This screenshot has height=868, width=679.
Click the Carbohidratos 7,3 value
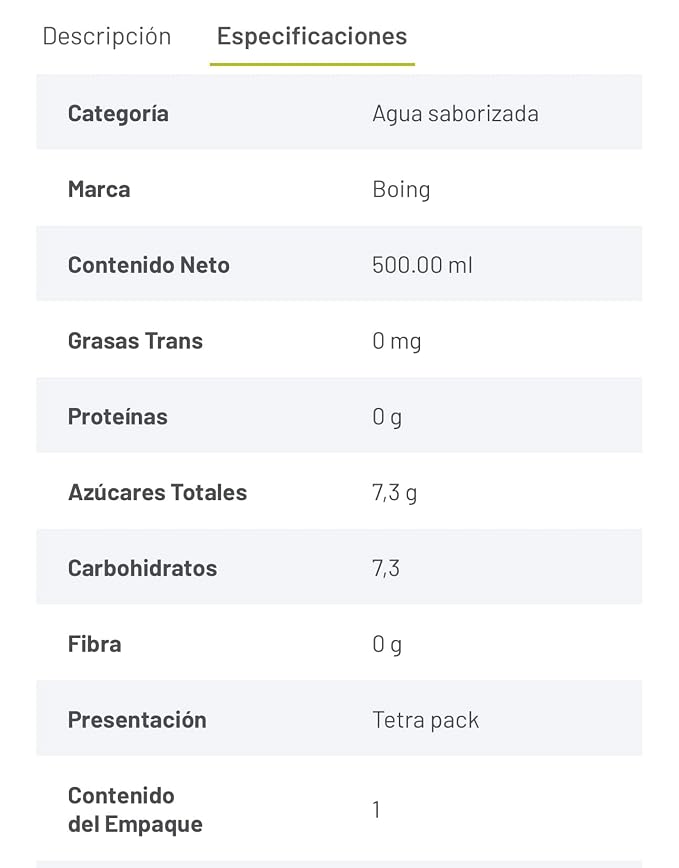[x=386, y=569]
